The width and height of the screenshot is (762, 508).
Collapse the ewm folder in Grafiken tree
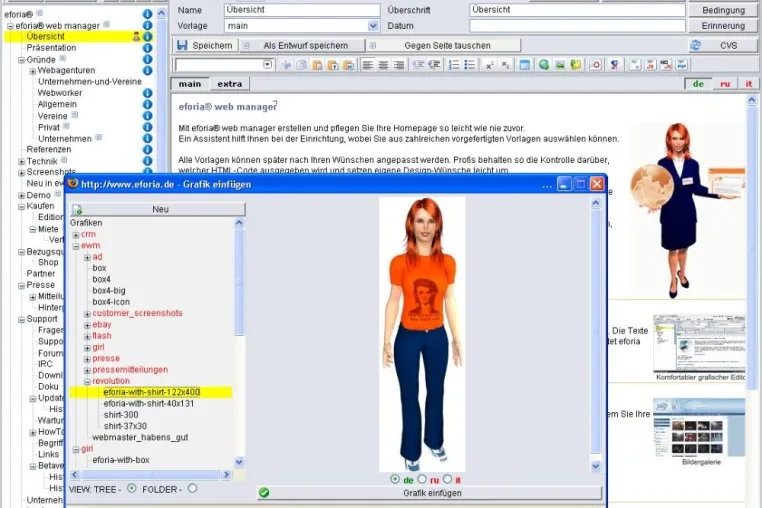pos(76,246)
